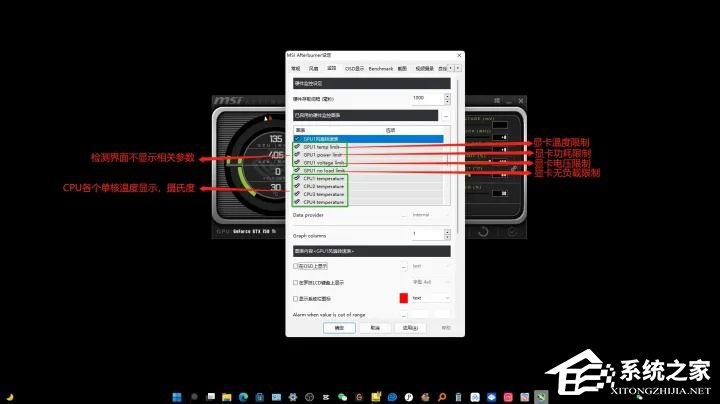Image resolution: width=720 pixels, height=404 pixels.
Task: Open the yellow sticky notes taskbar icon
Action: point(376,397)
